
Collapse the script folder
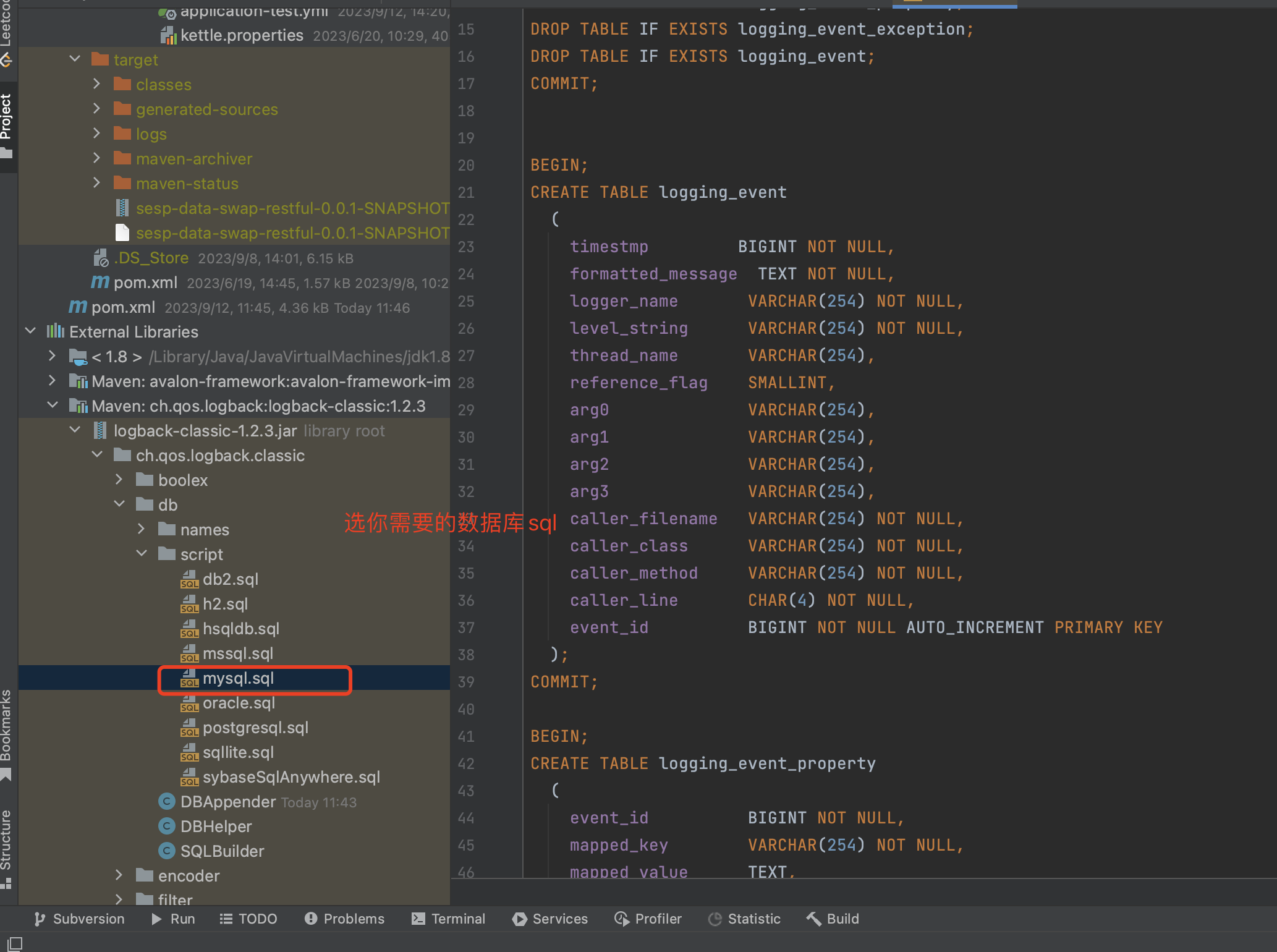[x=142, y=553]
